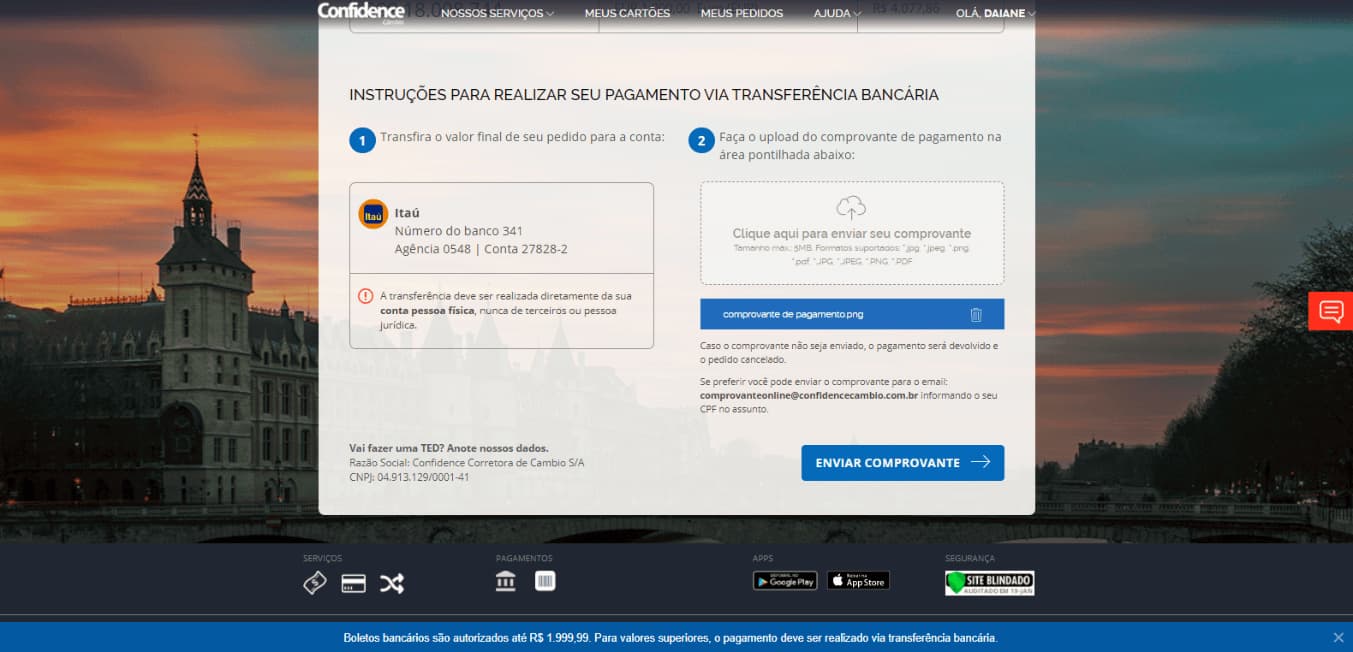This screenshot has width=1353, height=652.
Task: Click the Confidence logo in header
Action: tap(361, 12)
